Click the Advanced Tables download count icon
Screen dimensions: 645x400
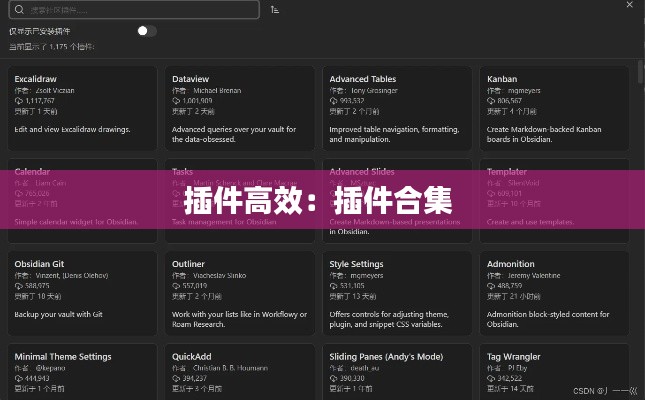click(x=333, y=101)
